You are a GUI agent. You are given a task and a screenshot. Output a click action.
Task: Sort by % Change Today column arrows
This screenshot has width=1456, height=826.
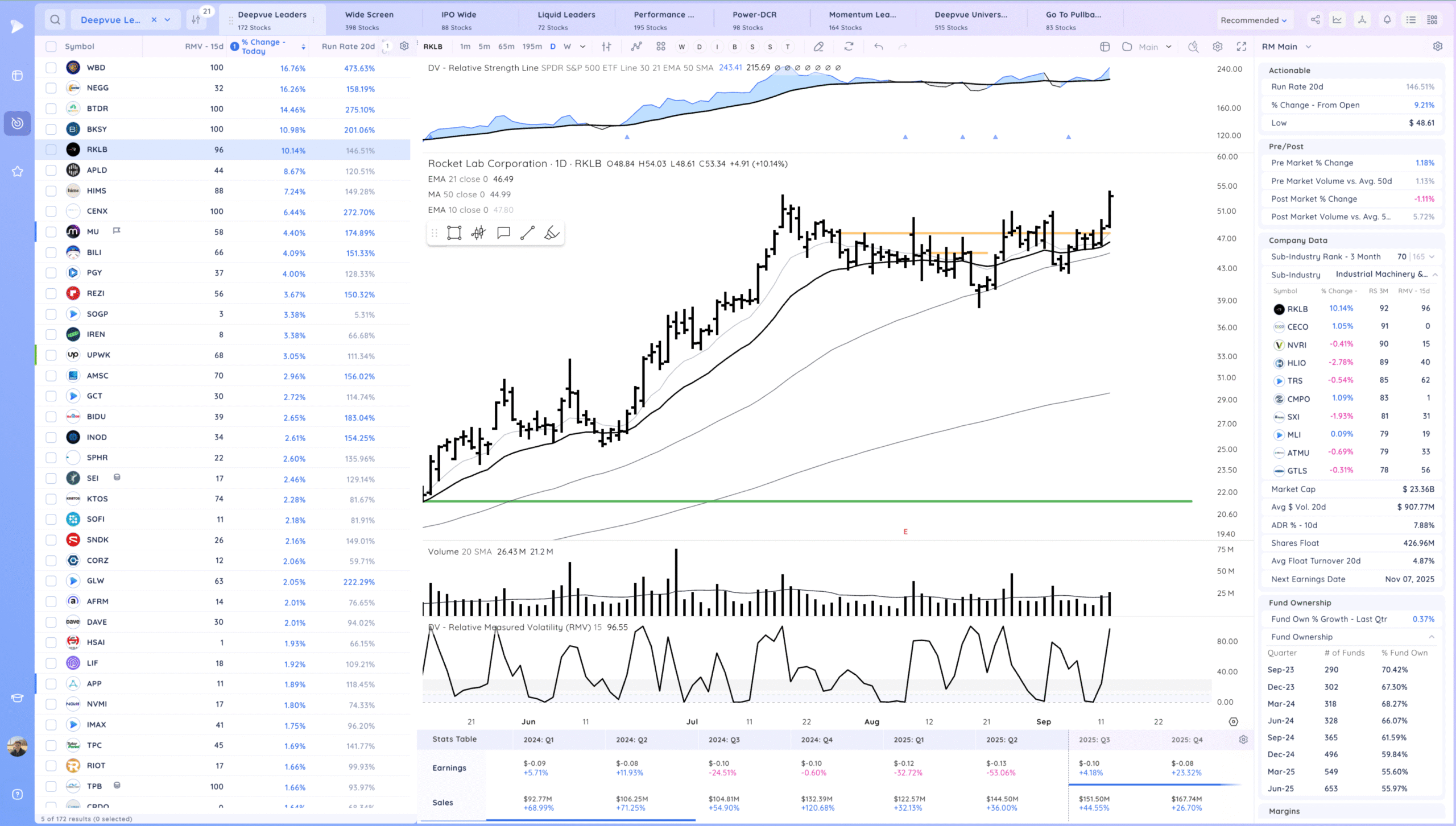(x=303, y=47)
